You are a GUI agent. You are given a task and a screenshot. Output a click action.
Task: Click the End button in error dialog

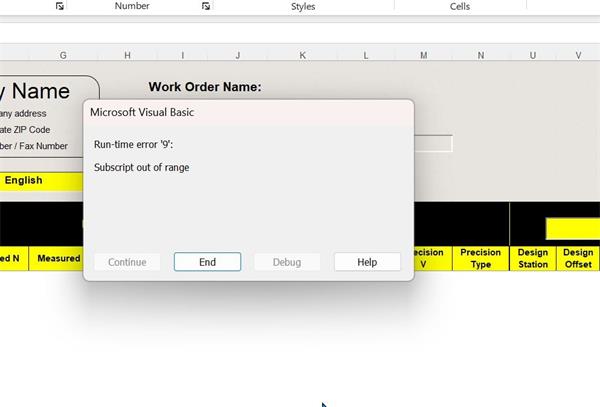coord(207,262)
